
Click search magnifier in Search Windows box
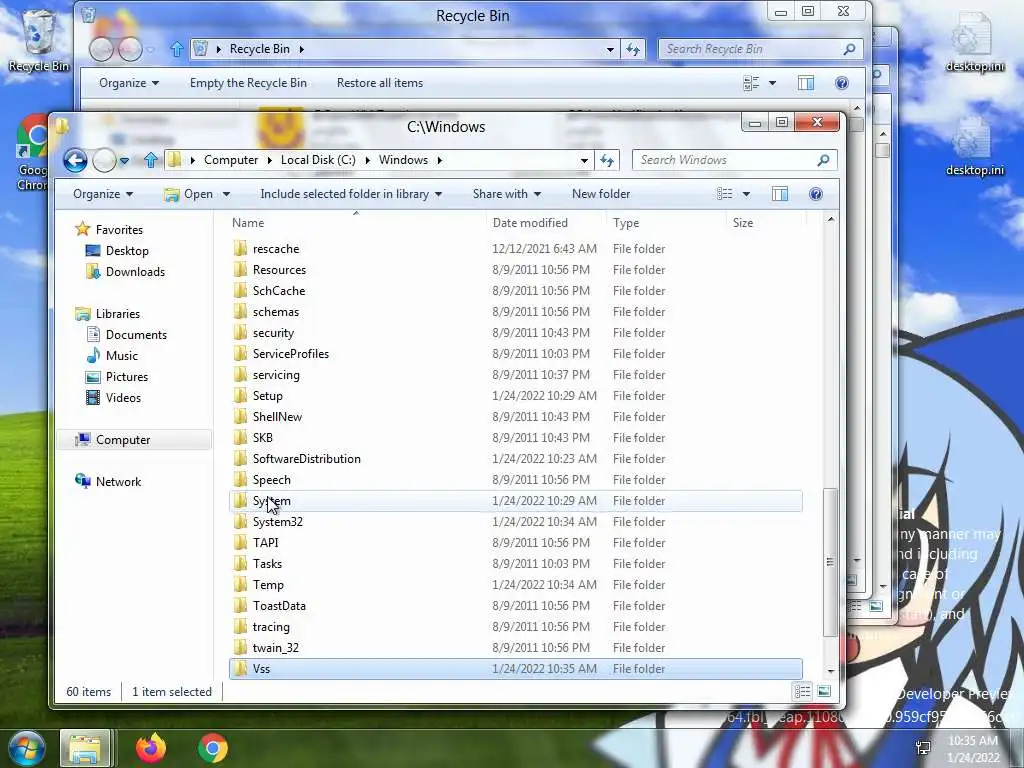(x=824, y=160)
